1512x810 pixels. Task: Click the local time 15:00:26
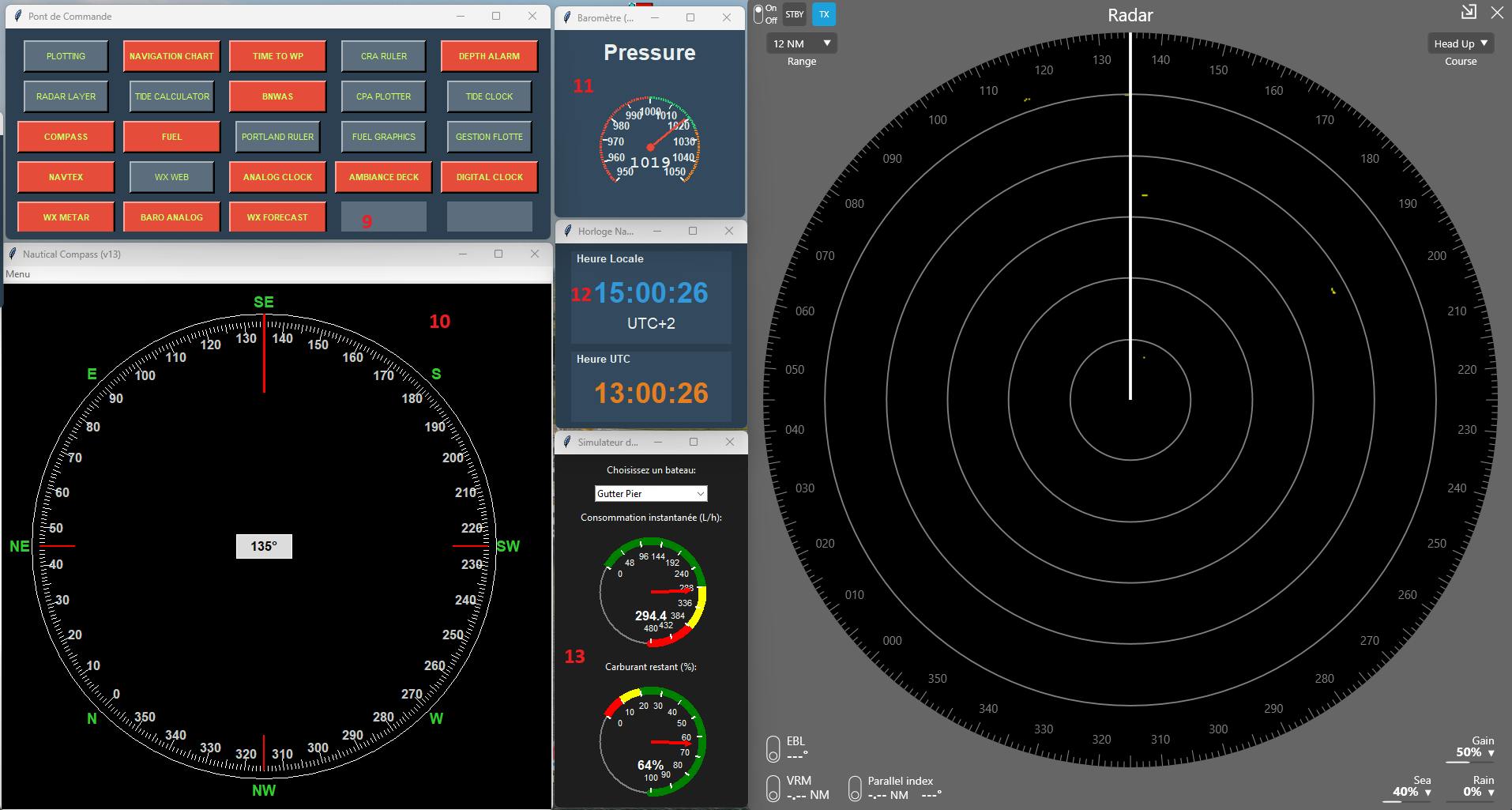[651, 293]
